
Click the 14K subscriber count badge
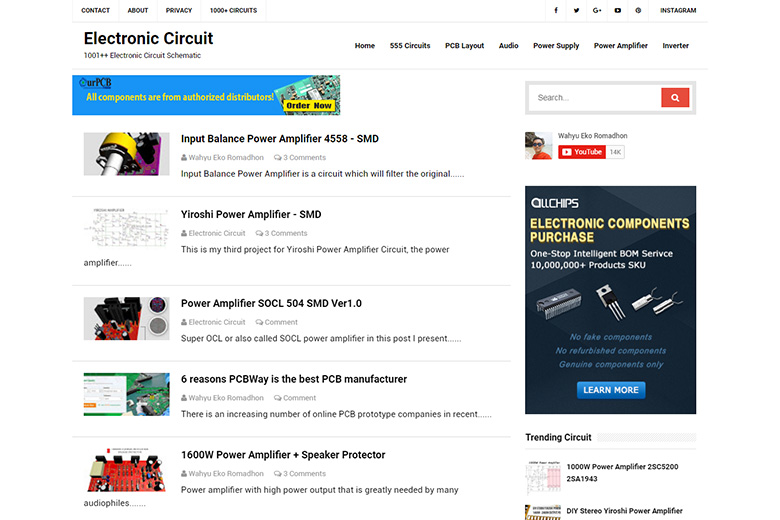[x=615, y=152]
